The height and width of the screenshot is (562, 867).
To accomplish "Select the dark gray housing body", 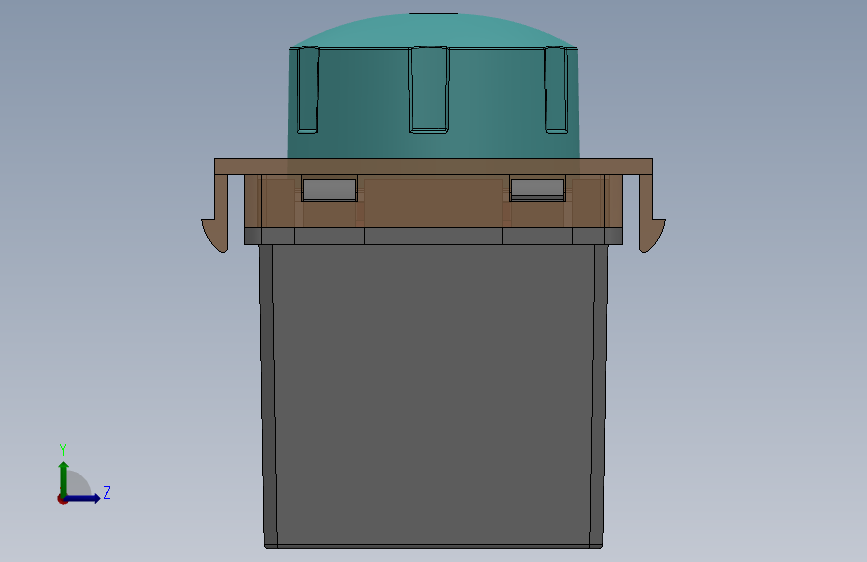I will (x=434, y=396).
